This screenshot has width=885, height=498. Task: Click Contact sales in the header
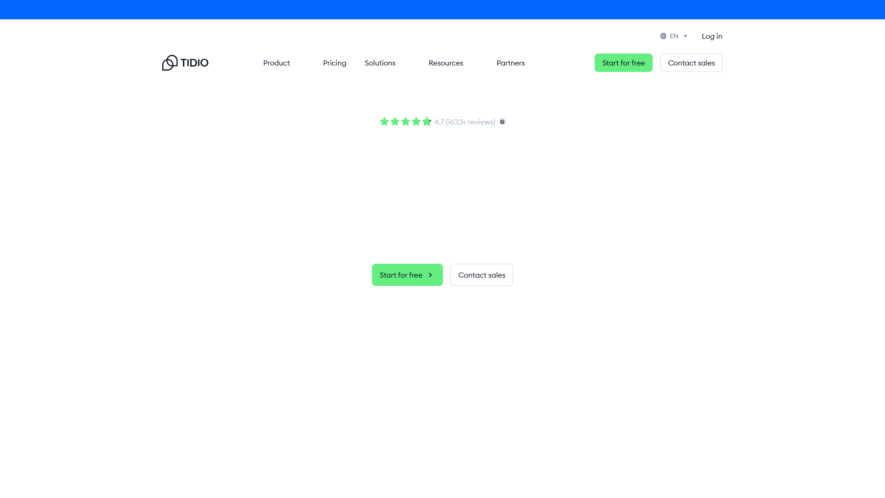[691, 63]
